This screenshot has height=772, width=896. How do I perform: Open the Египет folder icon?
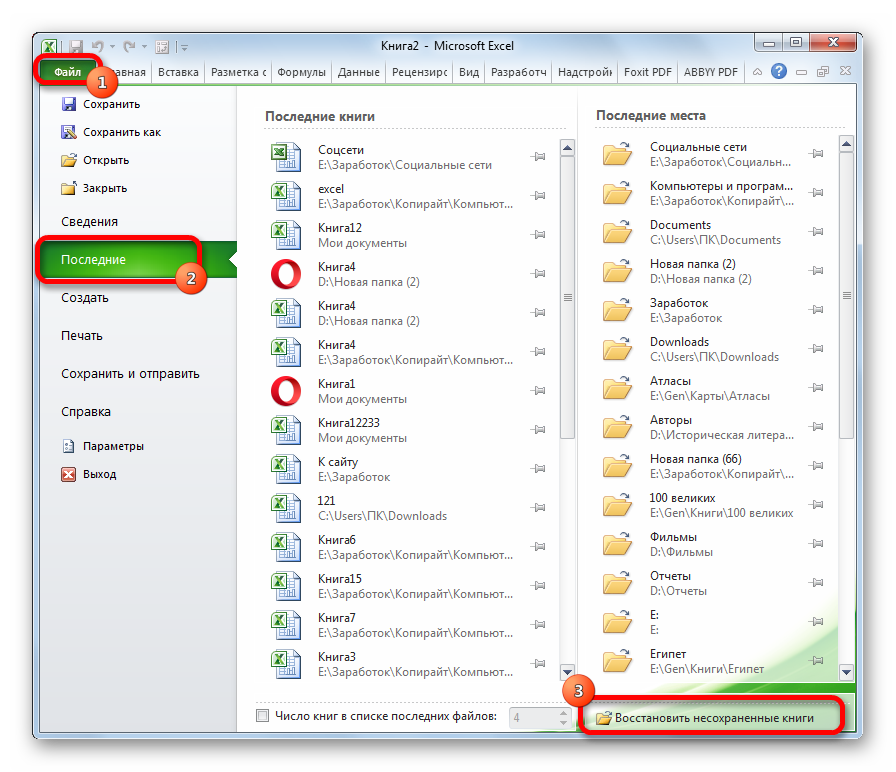coord(617,661)
